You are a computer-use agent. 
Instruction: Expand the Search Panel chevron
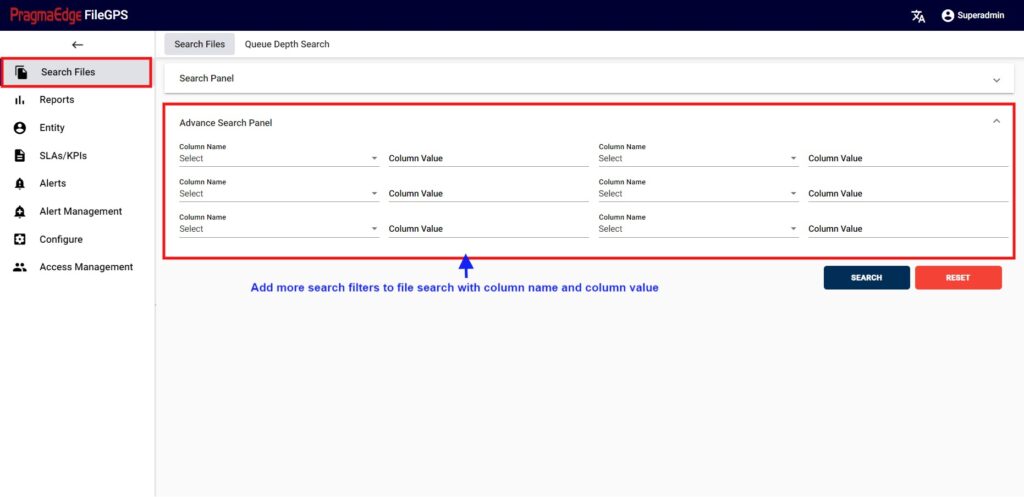pos(997,80)
